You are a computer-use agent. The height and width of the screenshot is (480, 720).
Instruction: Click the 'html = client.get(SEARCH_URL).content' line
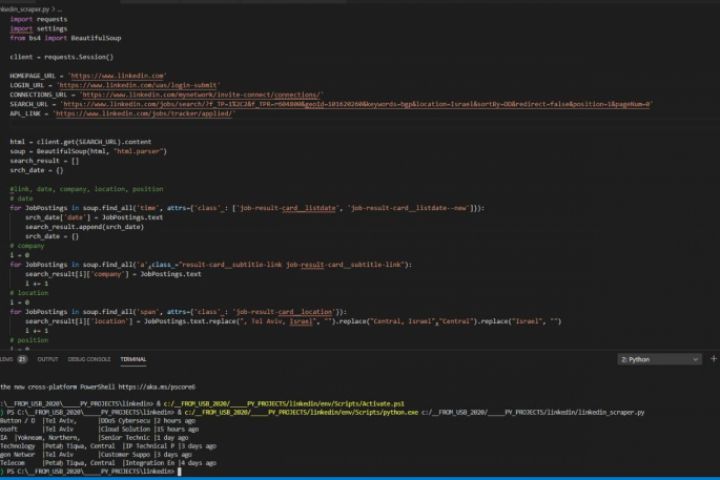(81, 142)
